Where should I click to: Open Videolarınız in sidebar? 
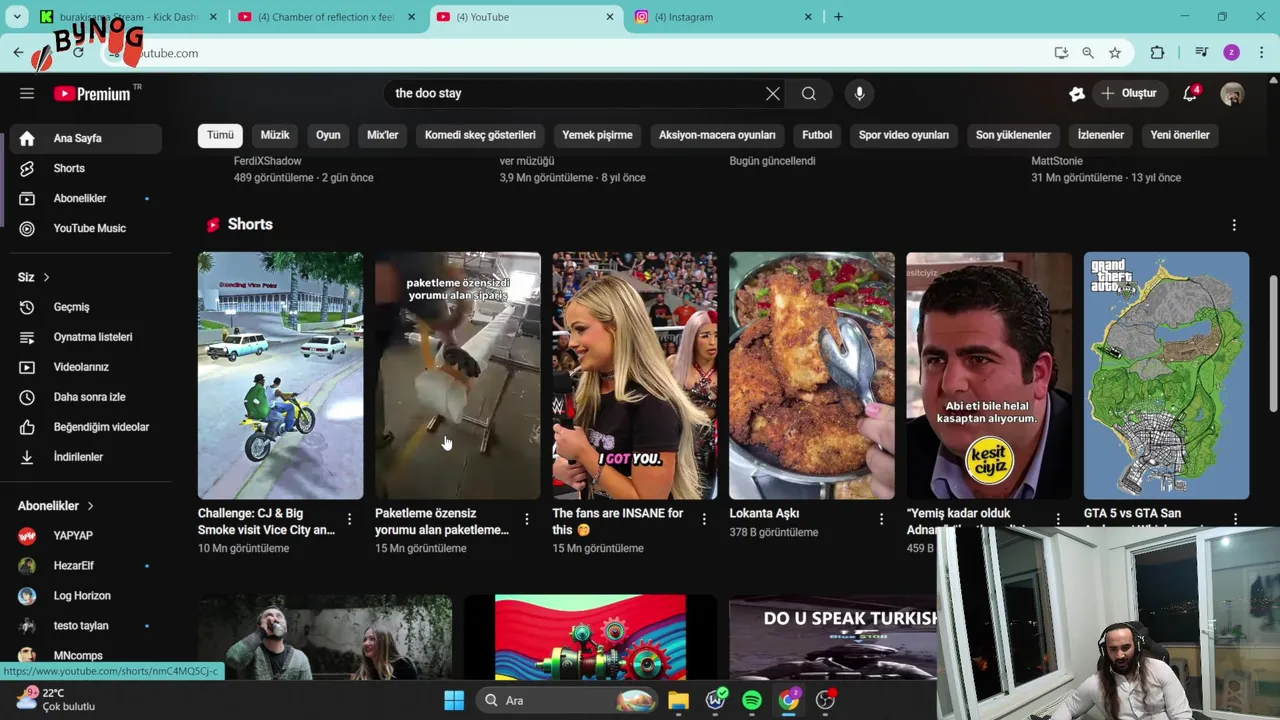point(85,367)
